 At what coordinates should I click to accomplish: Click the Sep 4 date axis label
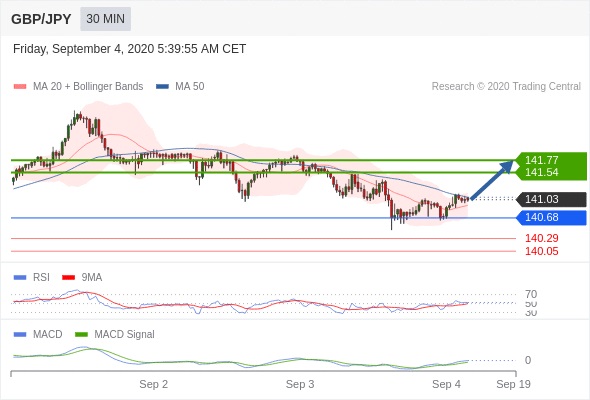(x=446, y=384)
